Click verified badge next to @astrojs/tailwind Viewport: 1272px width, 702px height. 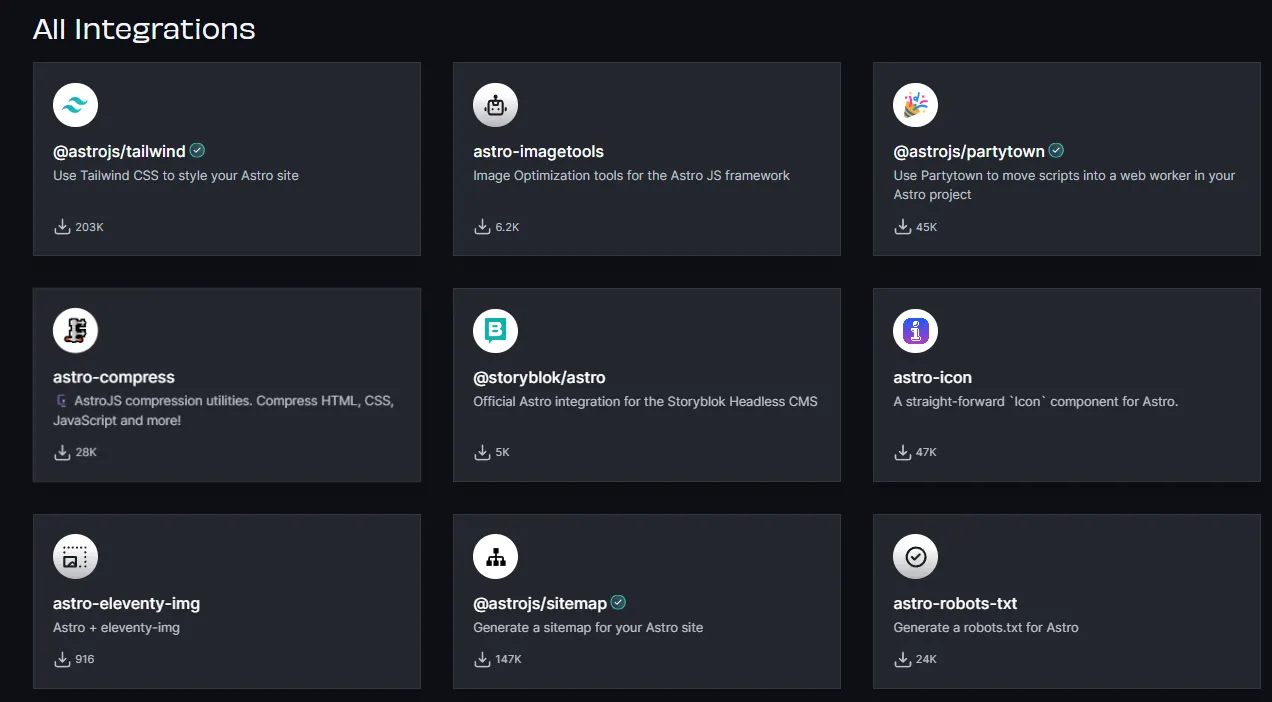click(x=198, y=151)
